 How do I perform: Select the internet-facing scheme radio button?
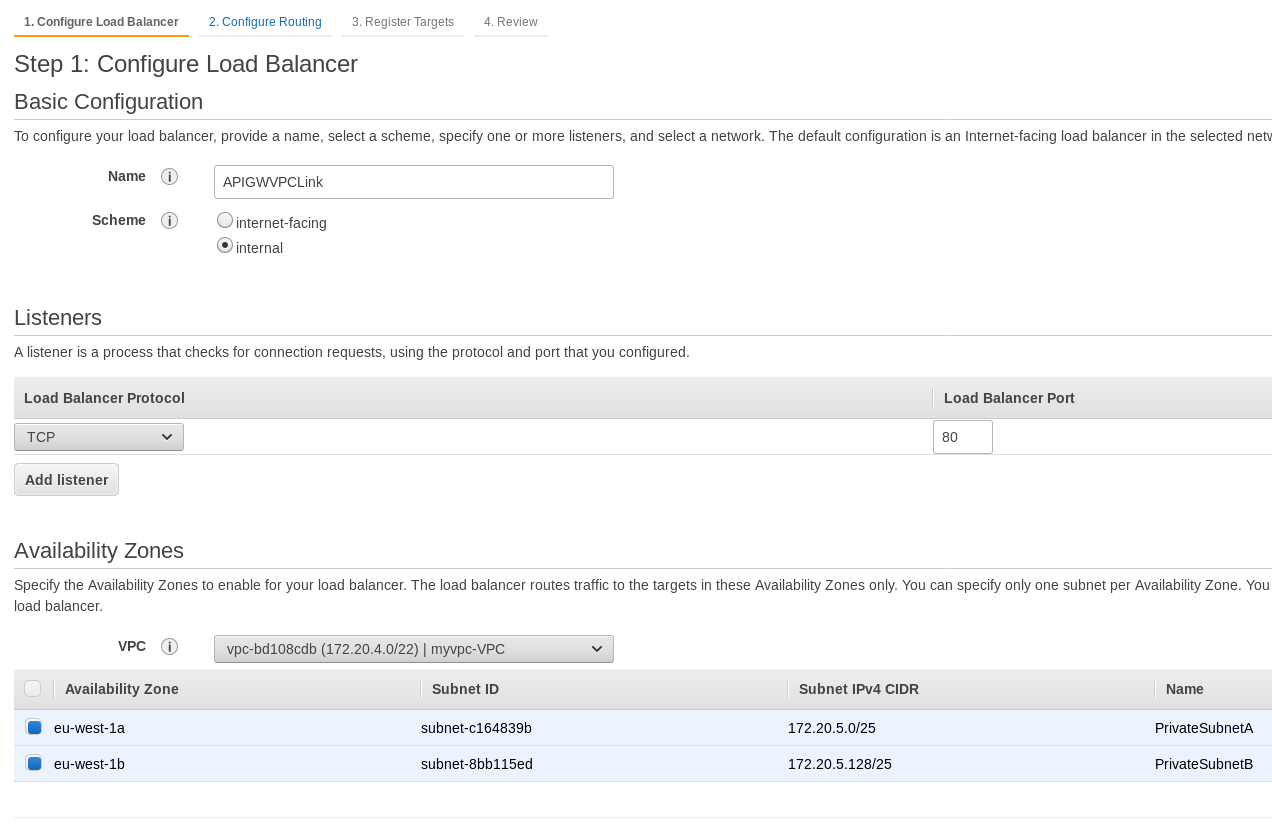click(x=224, y=219)
